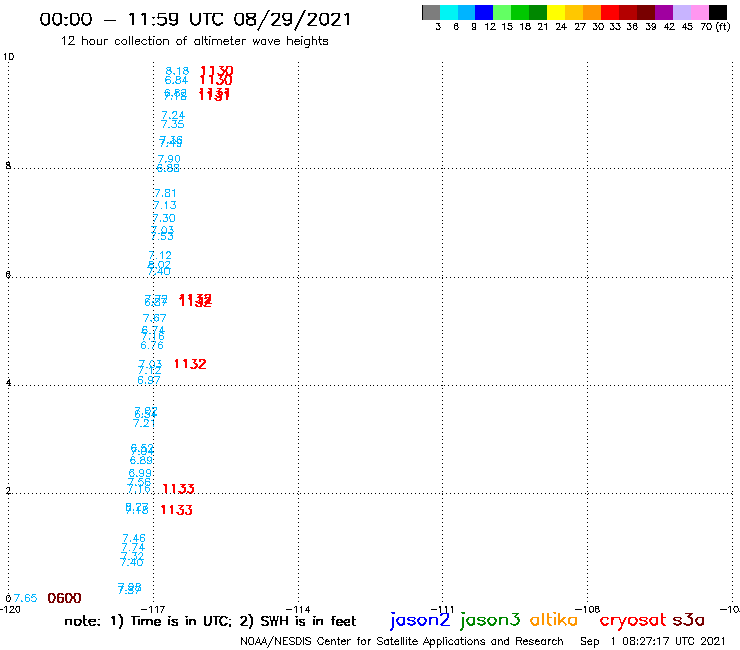
Task: Click the dark green swatch between 18 and 21
Action: [x=538, y=12]
